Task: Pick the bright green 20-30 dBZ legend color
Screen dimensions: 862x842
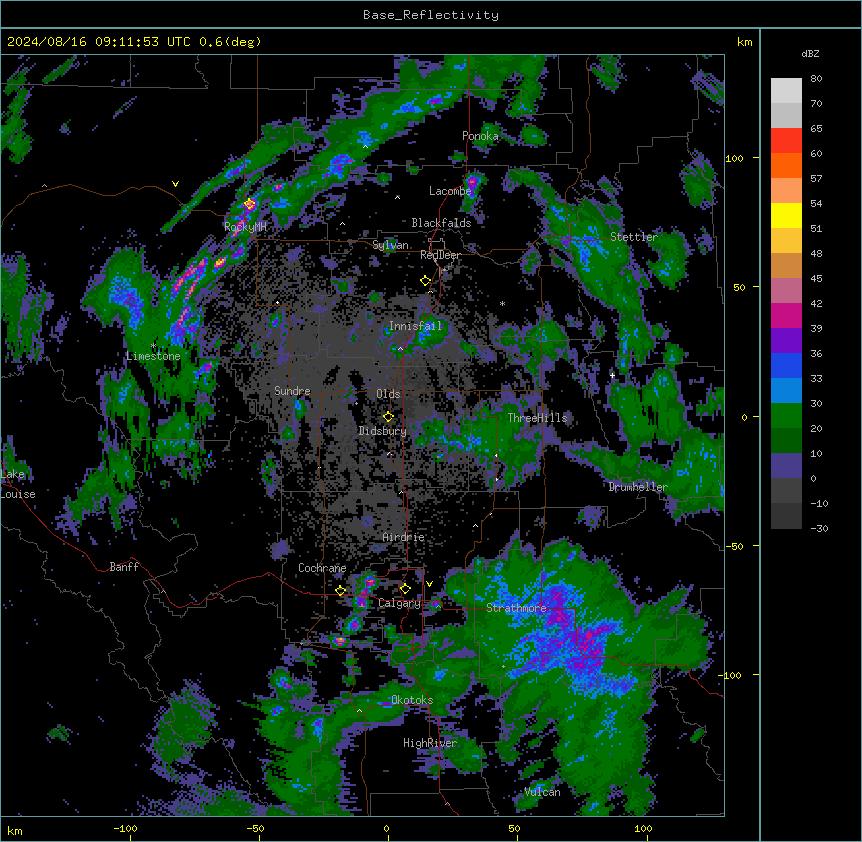Action: [x=786, y=416]
